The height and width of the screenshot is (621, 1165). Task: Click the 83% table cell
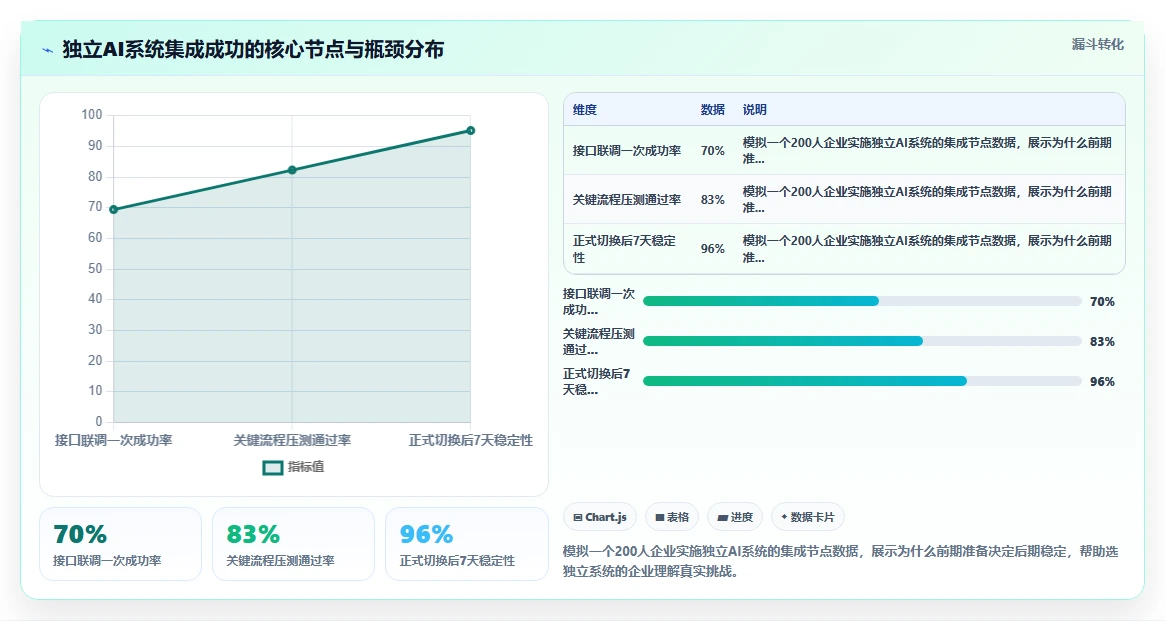(x=713, y=200)
